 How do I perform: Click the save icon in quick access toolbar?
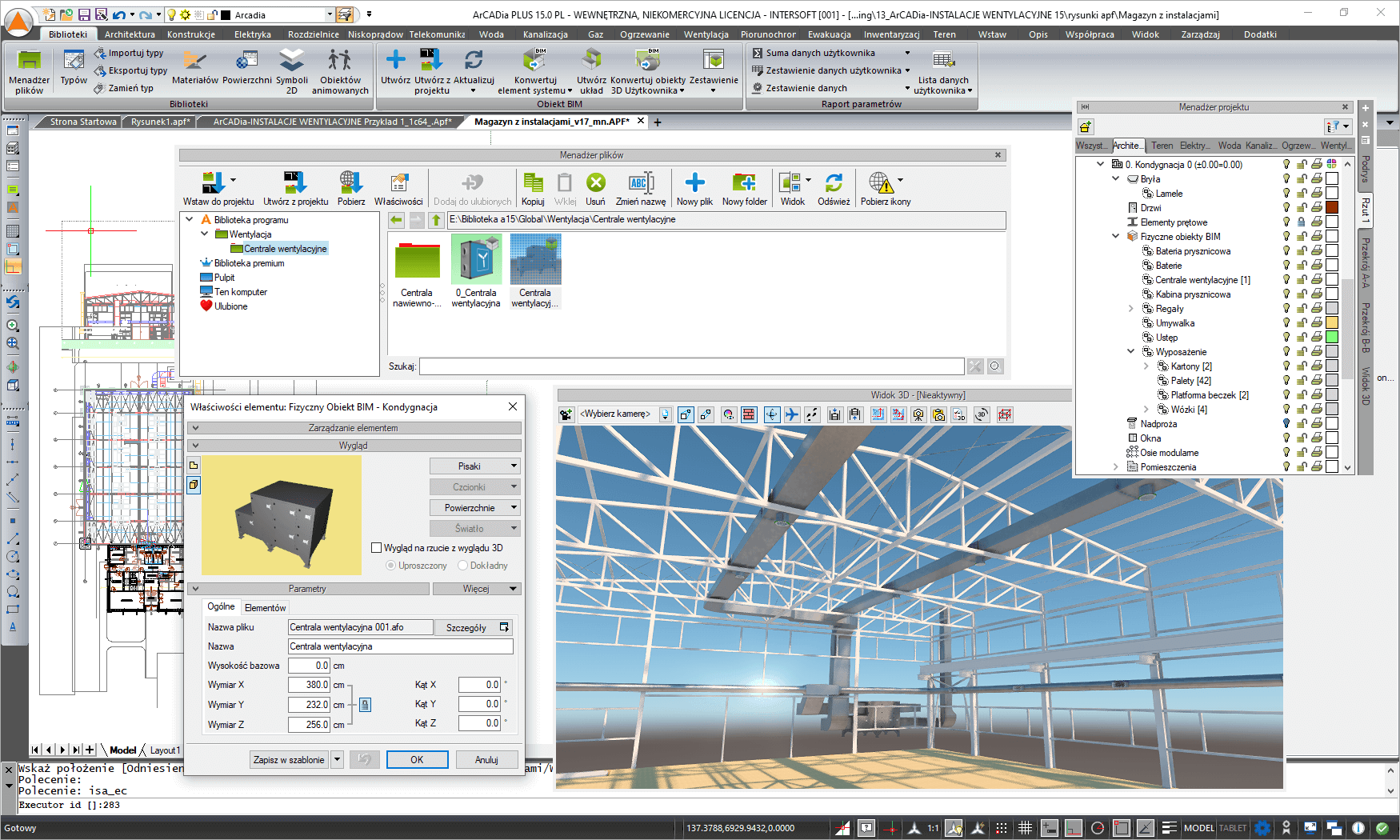83,14
